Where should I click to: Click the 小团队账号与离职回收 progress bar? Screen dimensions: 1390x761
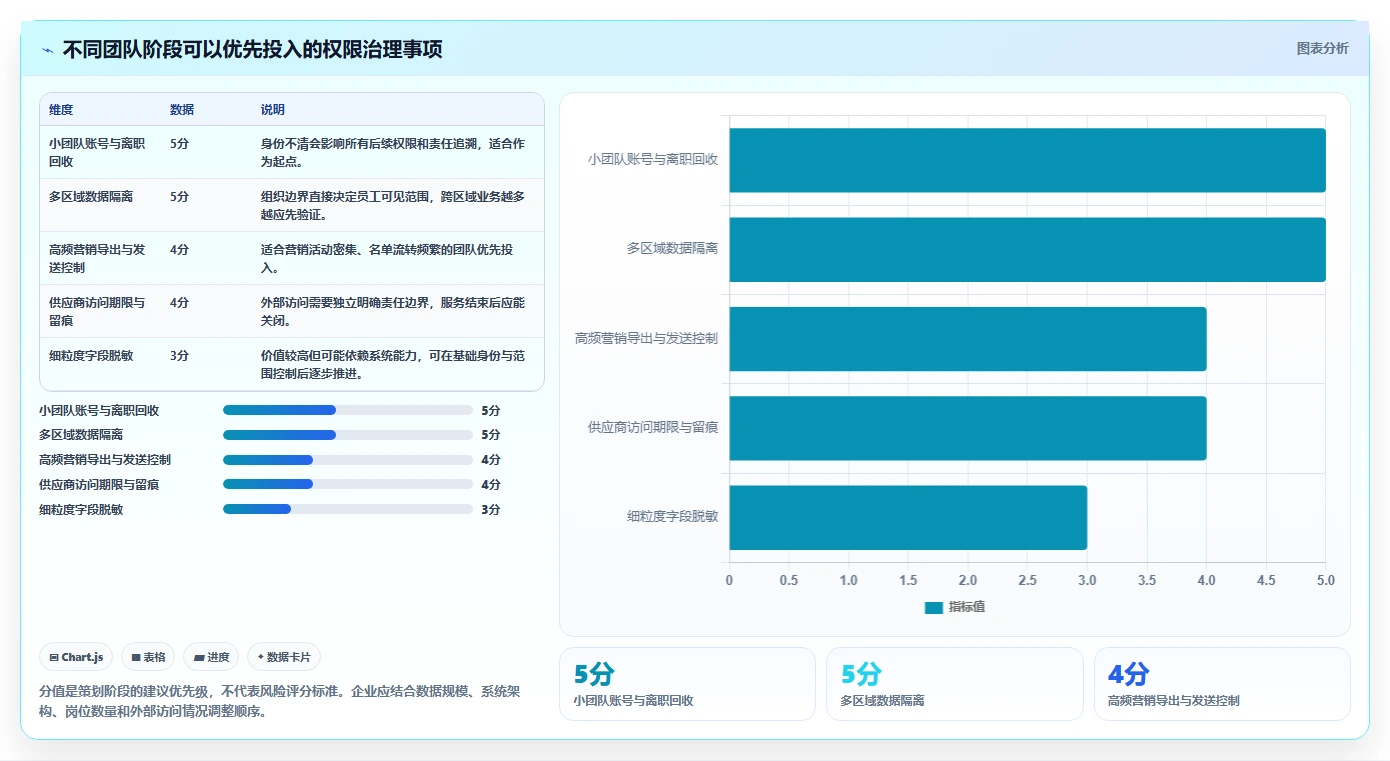[x=347, y=410]
